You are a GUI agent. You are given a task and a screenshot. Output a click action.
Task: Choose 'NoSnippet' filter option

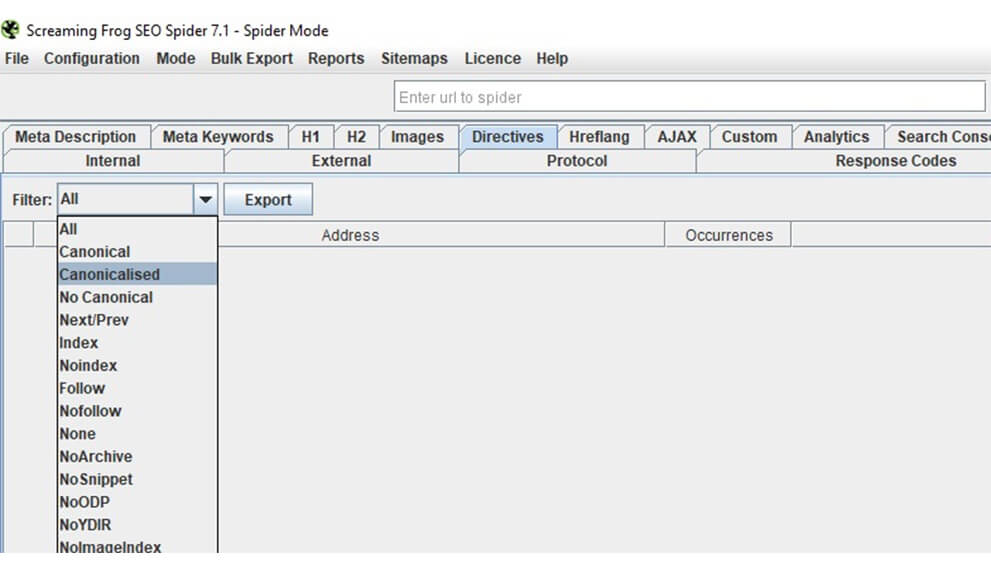[137, 479]
